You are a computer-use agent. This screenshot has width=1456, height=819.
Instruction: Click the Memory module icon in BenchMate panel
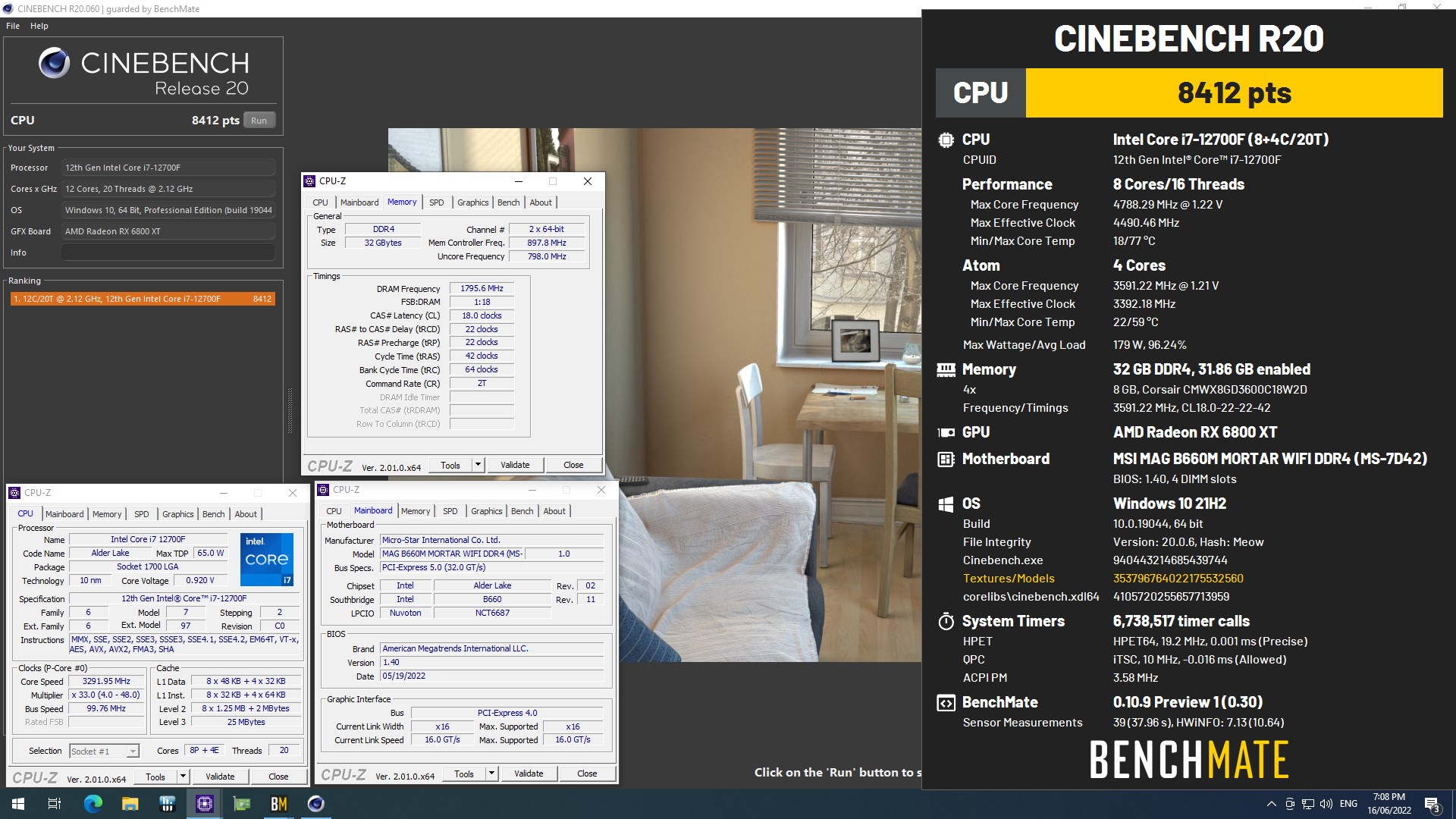pos(946,370)
